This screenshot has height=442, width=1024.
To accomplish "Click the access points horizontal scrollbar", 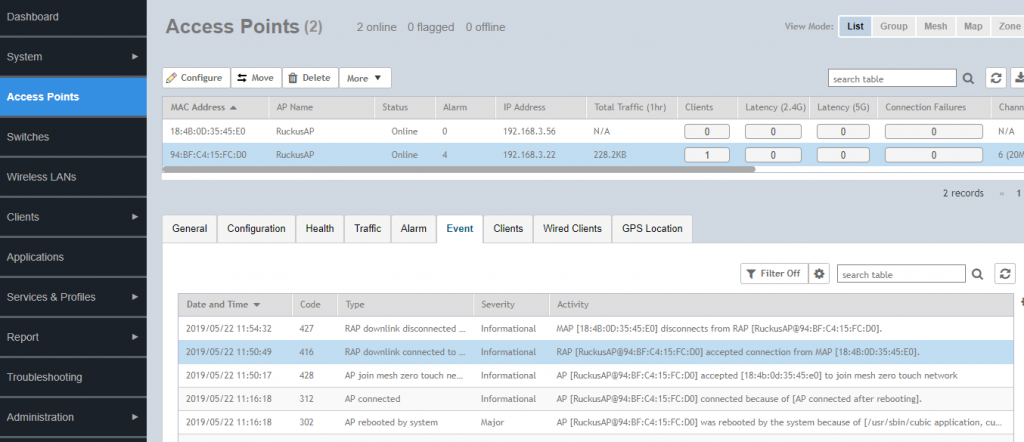I will pyautogui.click(x=458, y=170).
